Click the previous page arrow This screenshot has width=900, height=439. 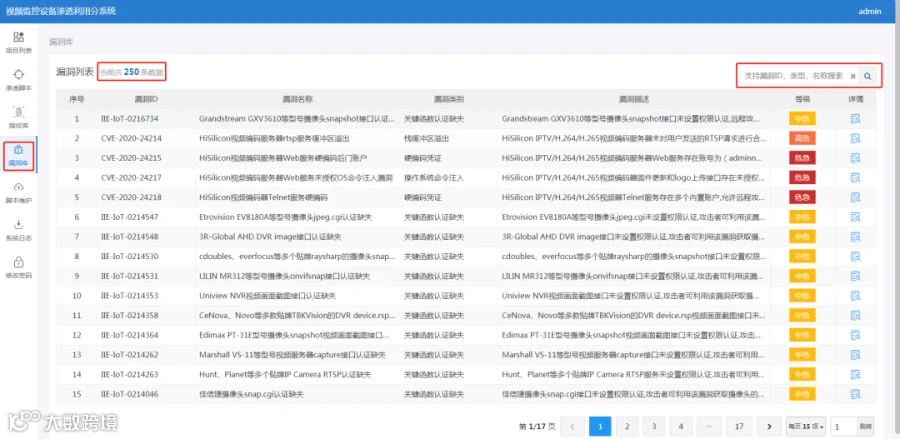pos(572,426)
